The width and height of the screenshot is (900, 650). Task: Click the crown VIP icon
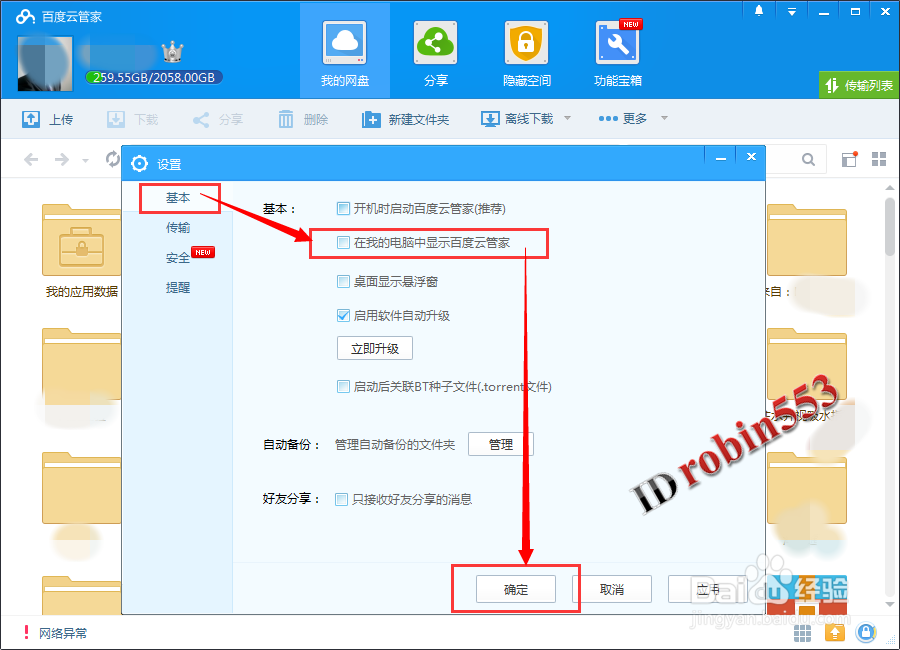pos(172,53)
